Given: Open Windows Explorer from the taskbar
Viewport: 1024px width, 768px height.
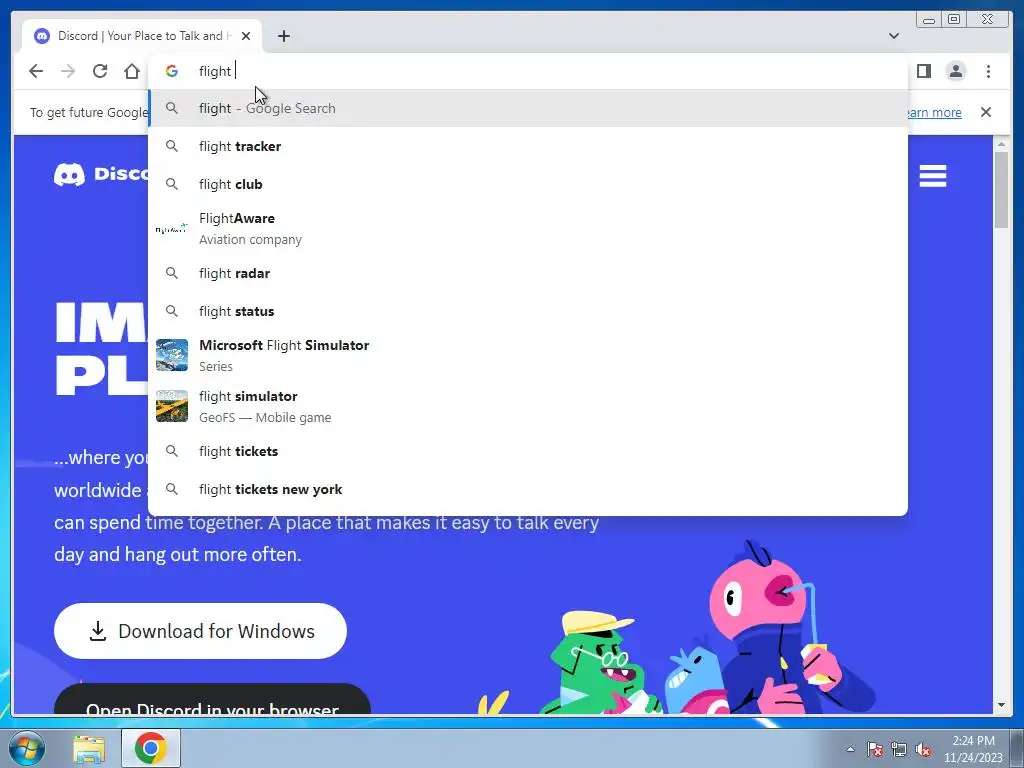Looking at the screenshot, I should 89,748.
